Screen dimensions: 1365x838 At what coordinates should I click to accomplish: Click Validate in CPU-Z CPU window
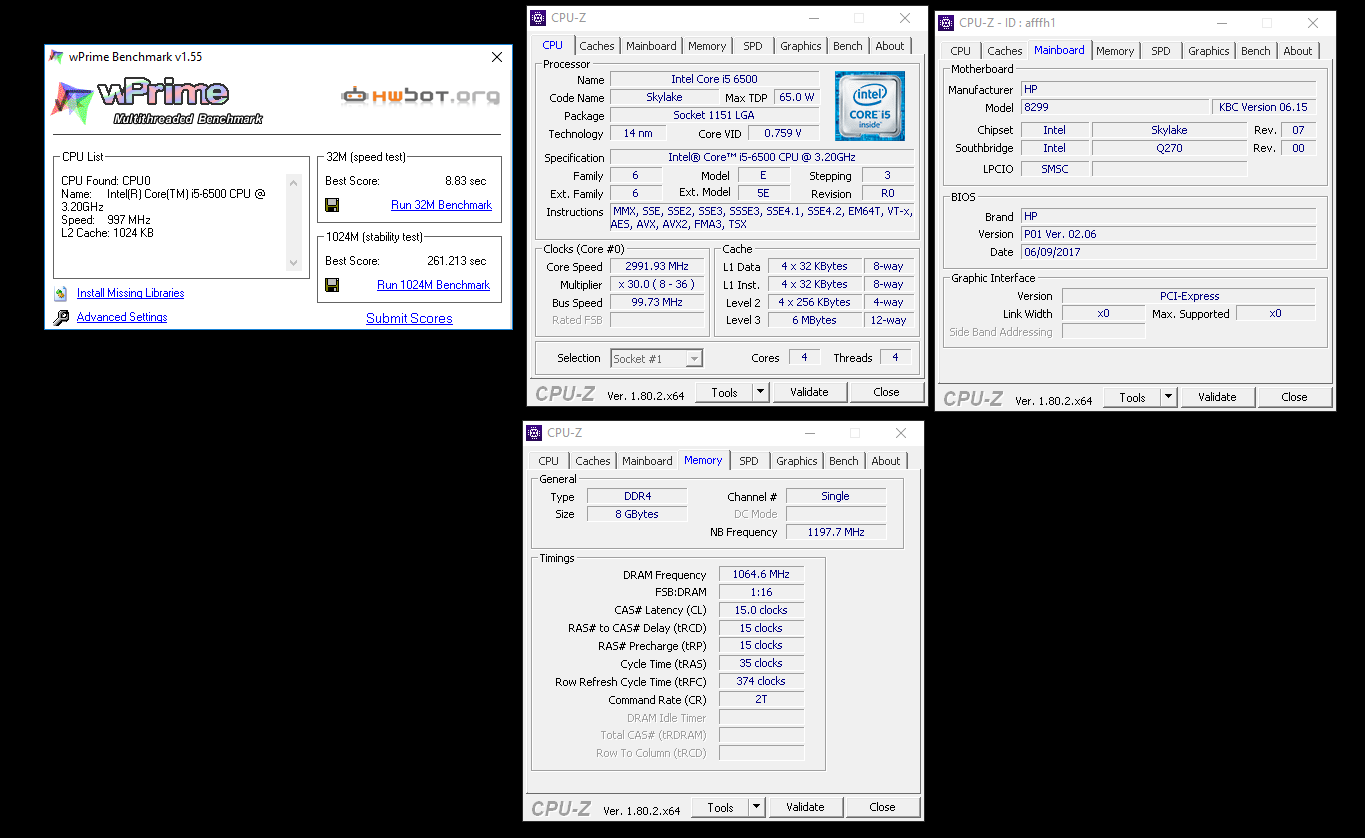tap(809, 392)
